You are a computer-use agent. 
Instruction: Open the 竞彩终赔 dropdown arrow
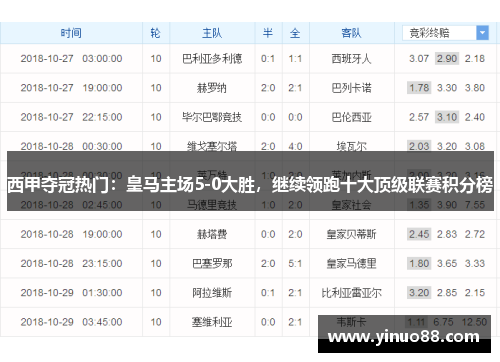(482, 33)
